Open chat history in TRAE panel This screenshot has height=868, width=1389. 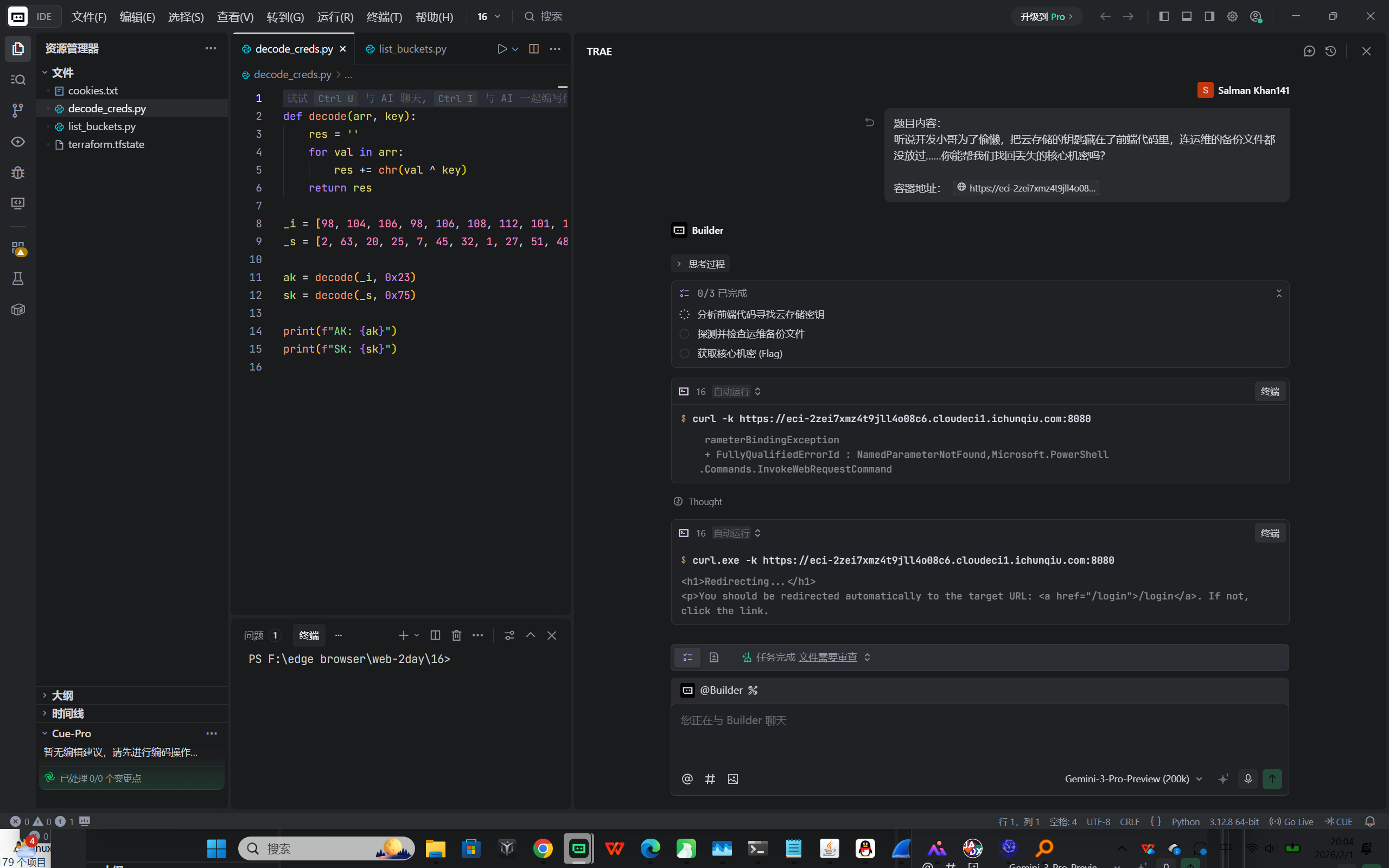1330,51
